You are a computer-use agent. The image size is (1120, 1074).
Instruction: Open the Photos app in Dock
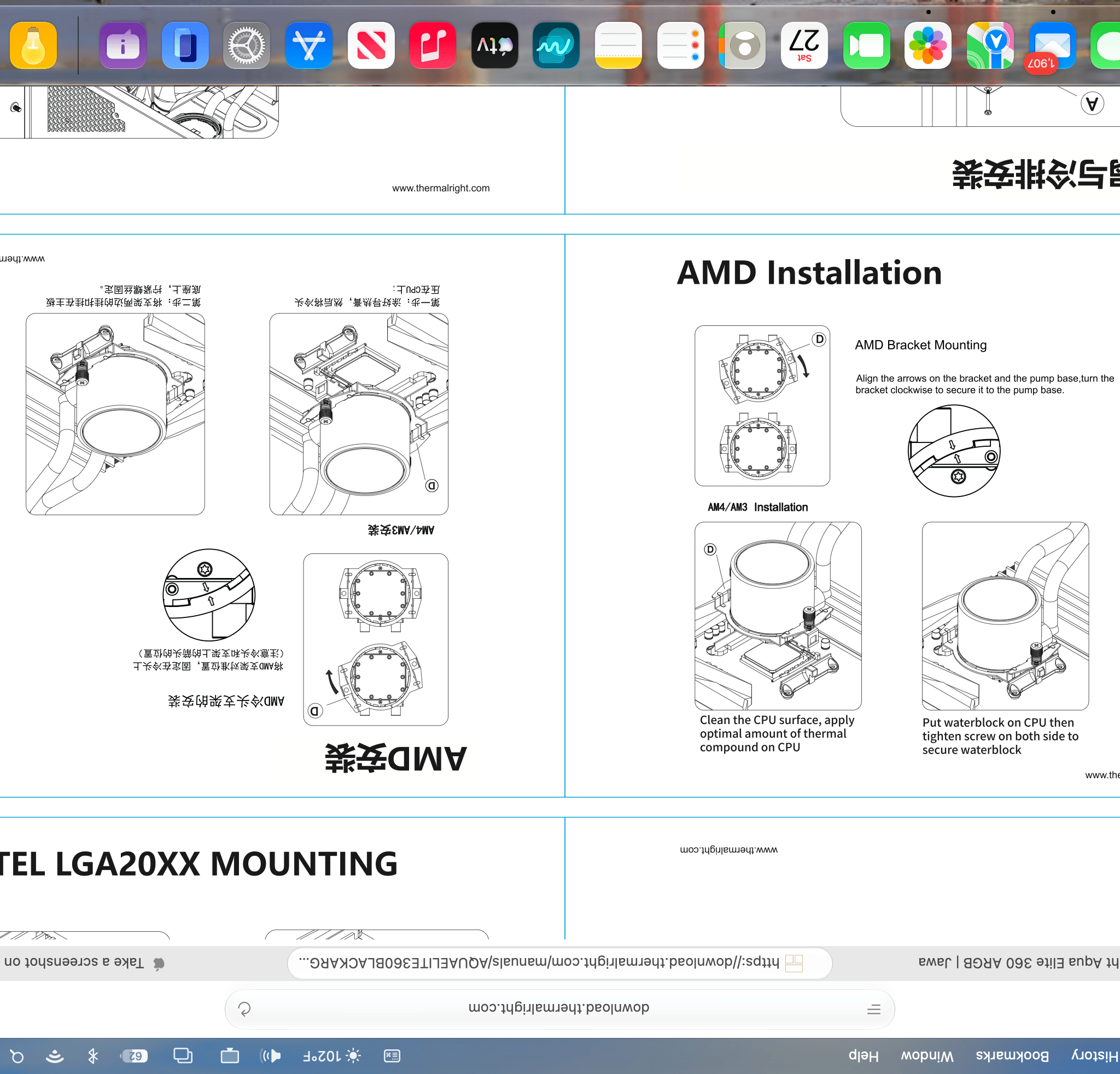(x=928, y=46)
